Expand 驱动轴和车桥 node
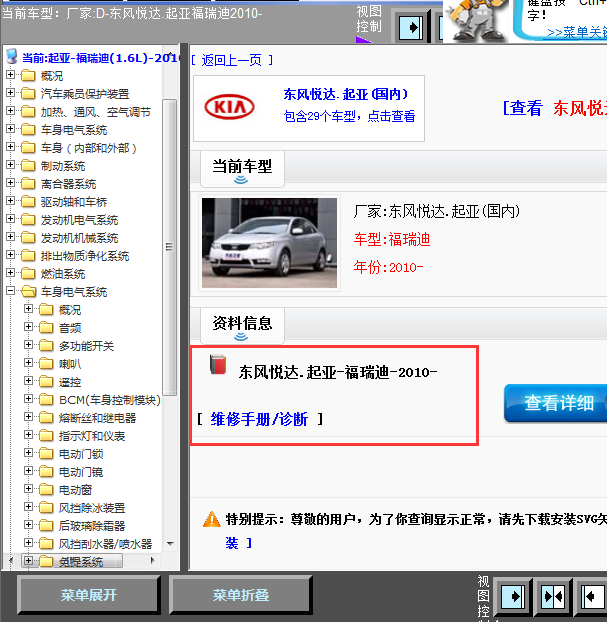The width and height of the screenshot is (607, 622). click(x=11, y=201)
